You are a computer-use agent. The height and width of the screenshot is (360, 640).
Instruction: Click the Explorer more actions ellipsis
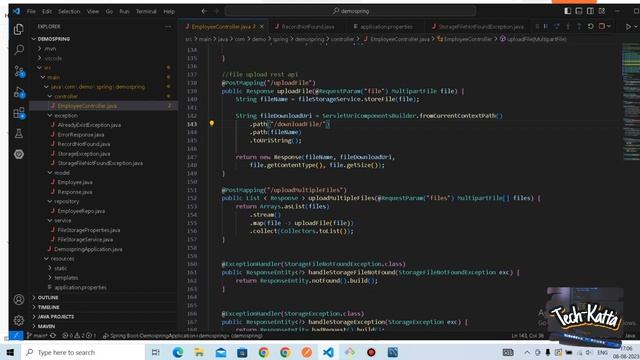click(x=168, y=27)
